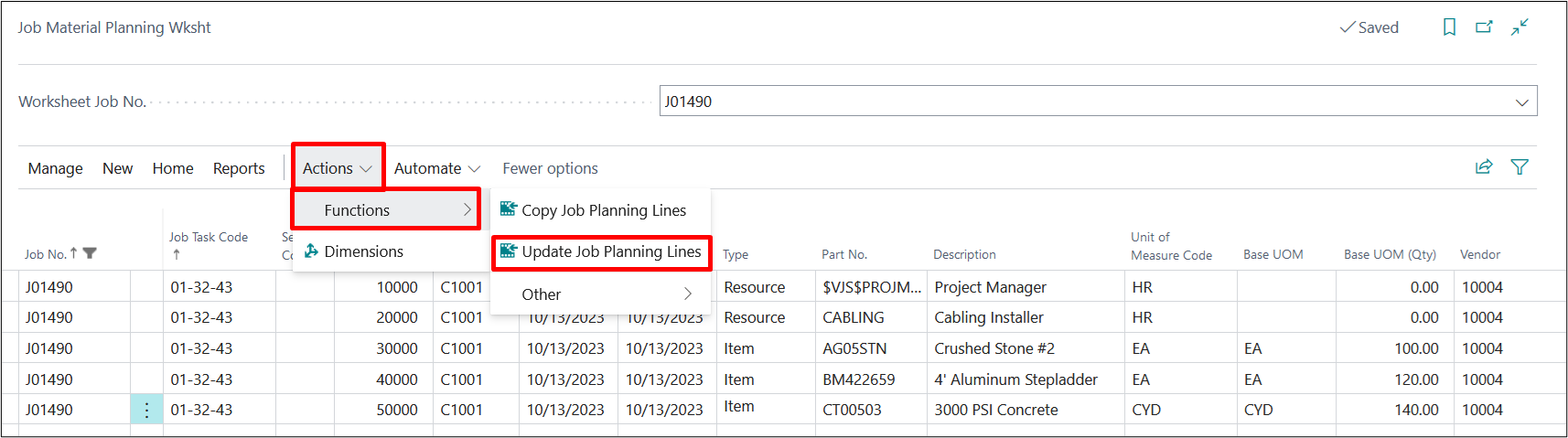Expand the Automate dropdown menu
The height and width of the screenshot is (438, 1568).
pyautogui.click(x=436, y=168)
